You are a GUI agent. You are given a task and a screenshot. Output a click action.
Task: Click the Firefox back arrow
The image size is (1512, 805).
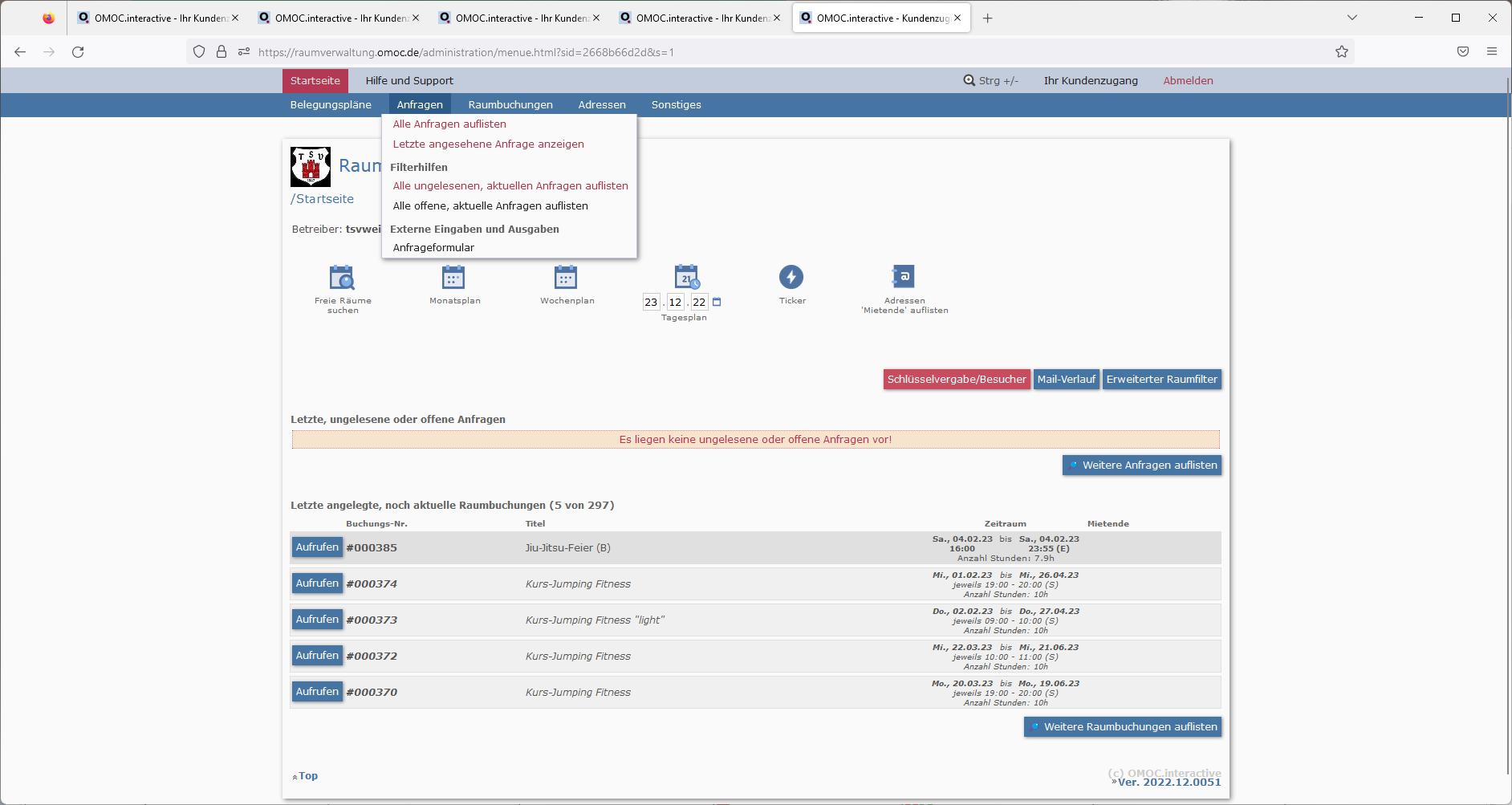(x=20, y=51)
